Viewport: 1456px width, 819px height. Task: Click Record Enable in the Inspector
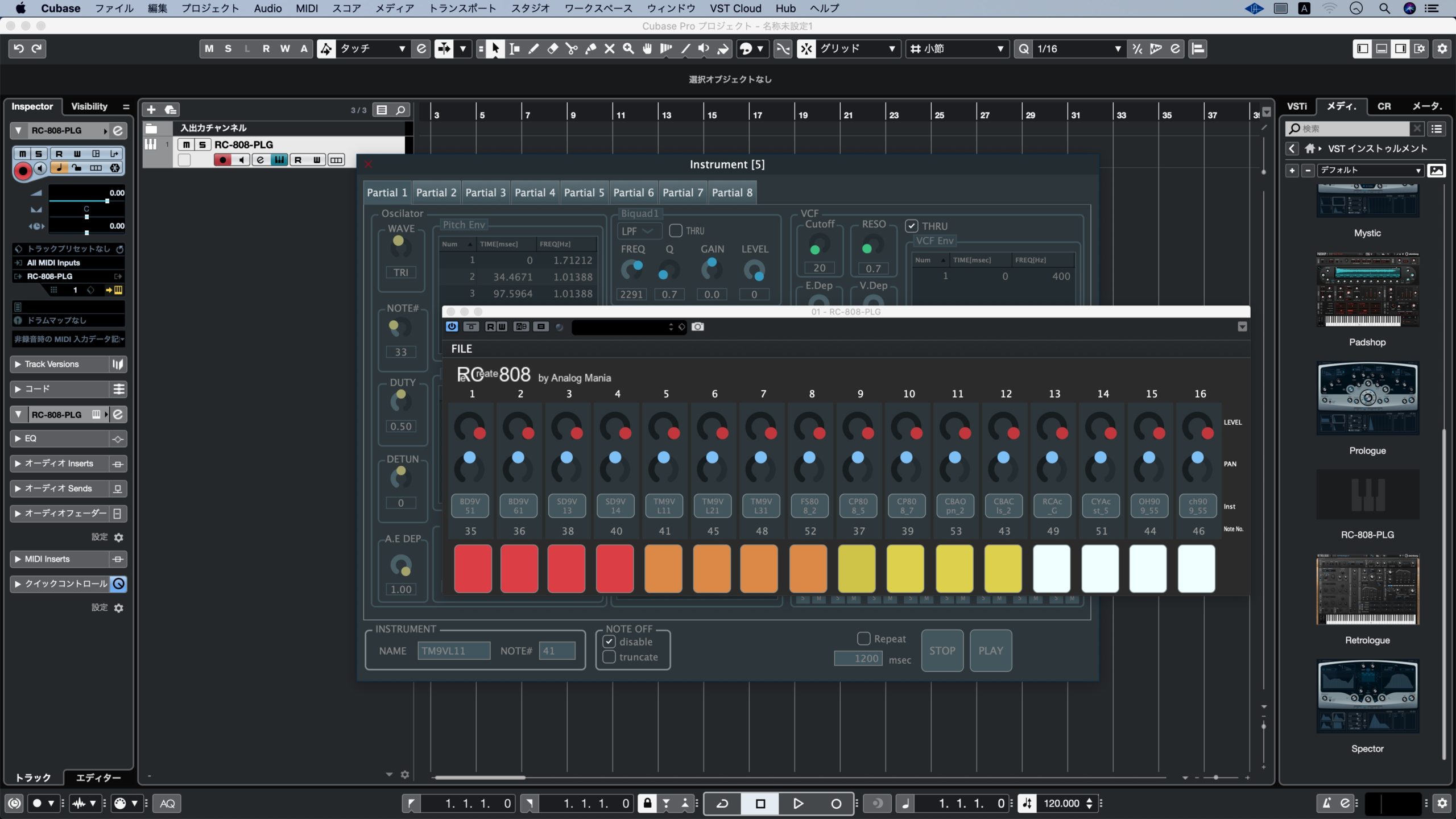point(23,170)
